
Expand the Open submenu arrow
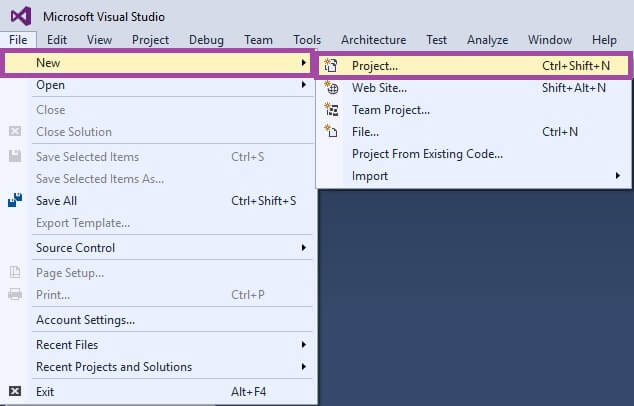(x=303, y=85)
